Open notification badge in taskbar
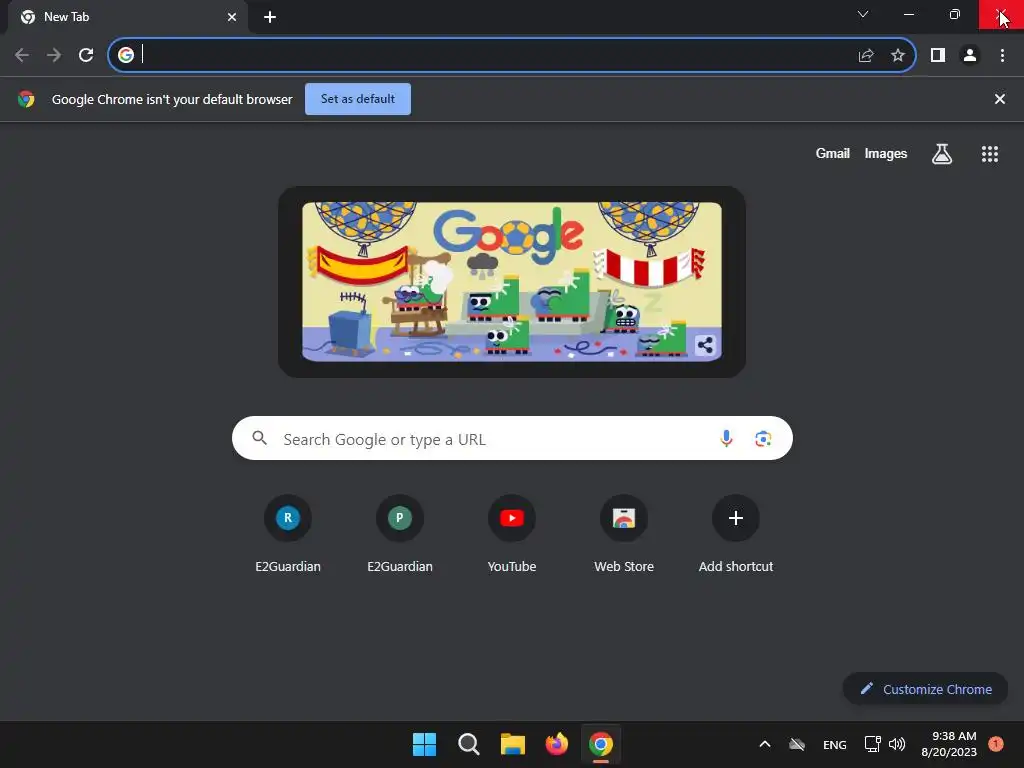Image resolution: width=1024 pixels, height=768 pixels. (x=996, y=743)
